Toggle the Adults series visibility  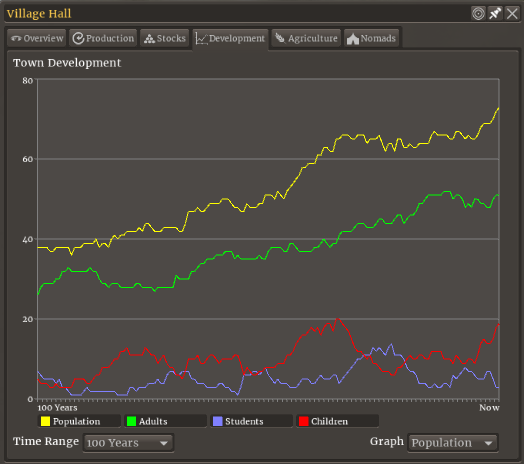pyautogui.click(x=165, y=421)
